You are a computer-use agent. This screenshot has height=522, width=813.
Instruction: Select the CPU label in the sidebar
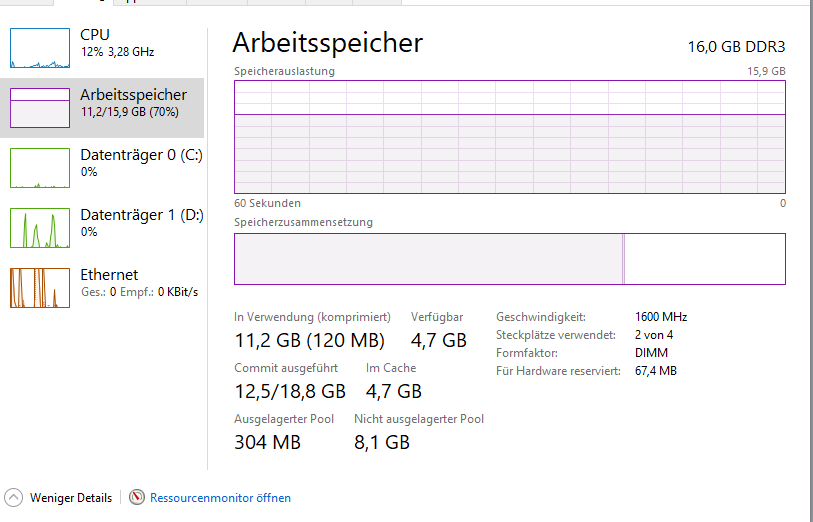(x=95, y=35)
